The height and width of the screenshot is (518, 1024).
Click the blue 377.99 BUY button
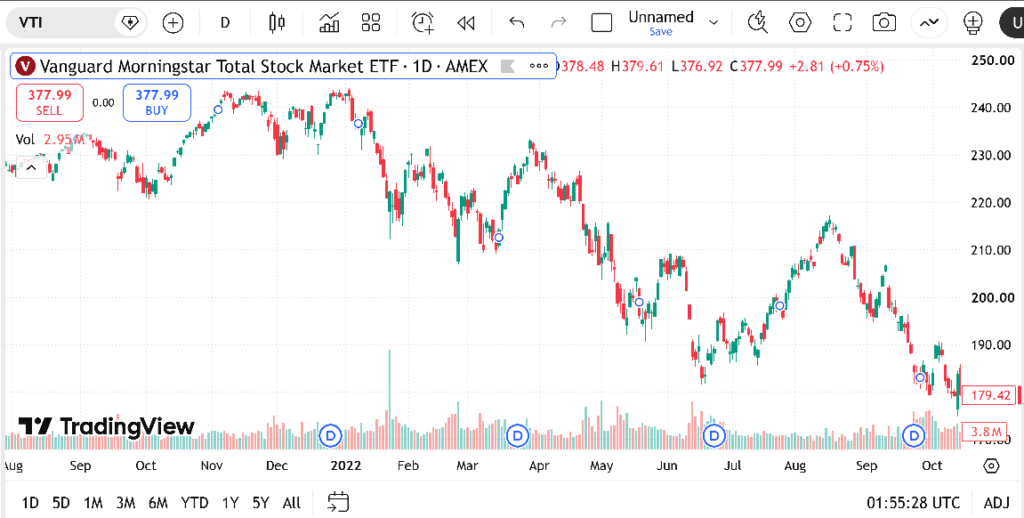point(157,103)
